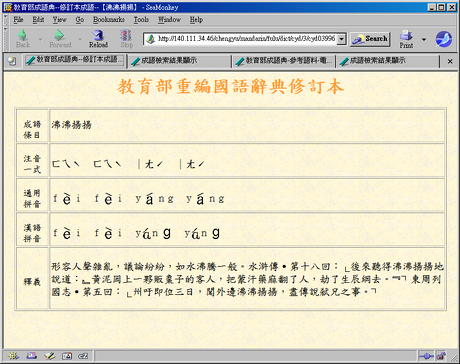The height and width of the screenshot is (364, 460).
Task: Open Mail & Newsgroups from the status bar
Action: click(x=32, y=356)
